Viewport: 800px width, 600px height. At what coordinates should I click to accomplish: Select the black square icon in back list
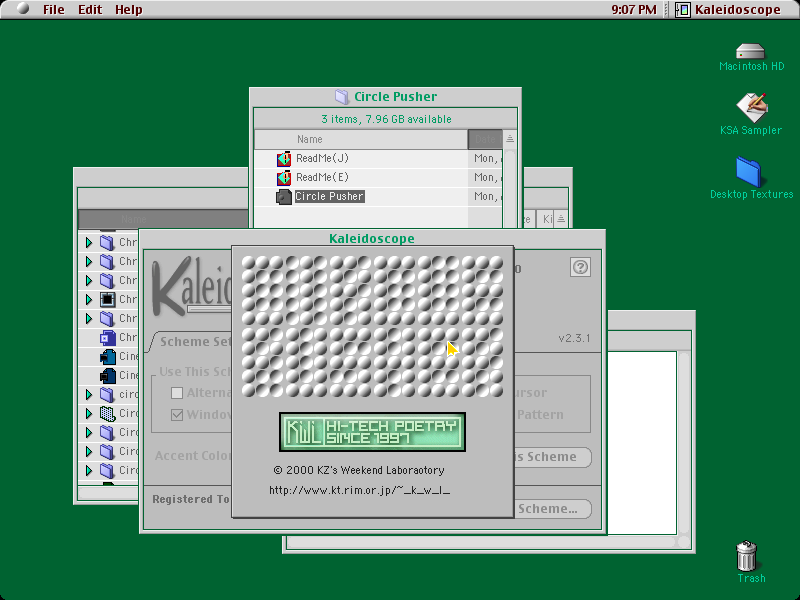(x=108, y=299)
